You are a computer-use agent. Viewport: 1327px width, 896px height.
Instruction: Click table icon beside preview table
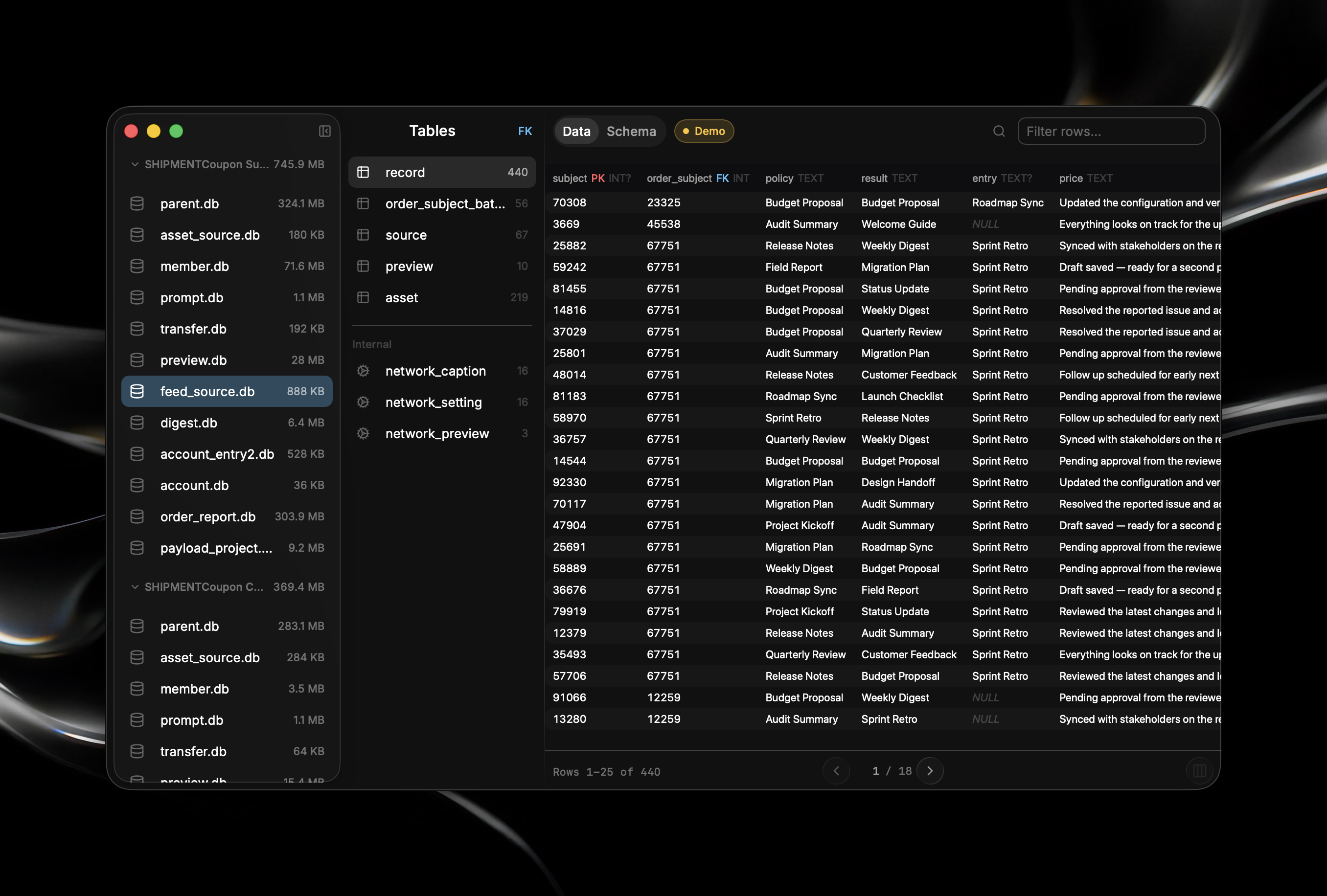363,266
